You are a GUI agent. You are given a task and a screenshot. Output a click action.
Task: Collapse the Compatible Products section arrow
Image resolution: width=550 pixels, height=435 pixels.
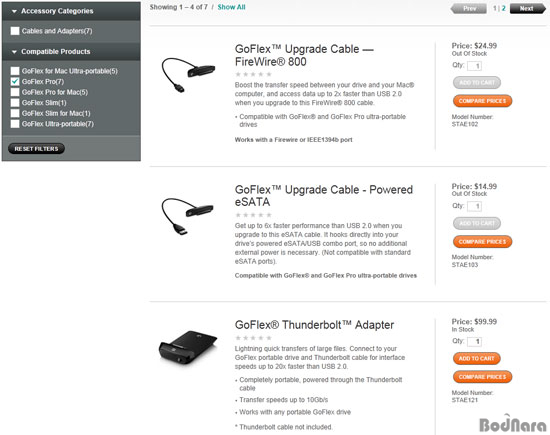14,52
